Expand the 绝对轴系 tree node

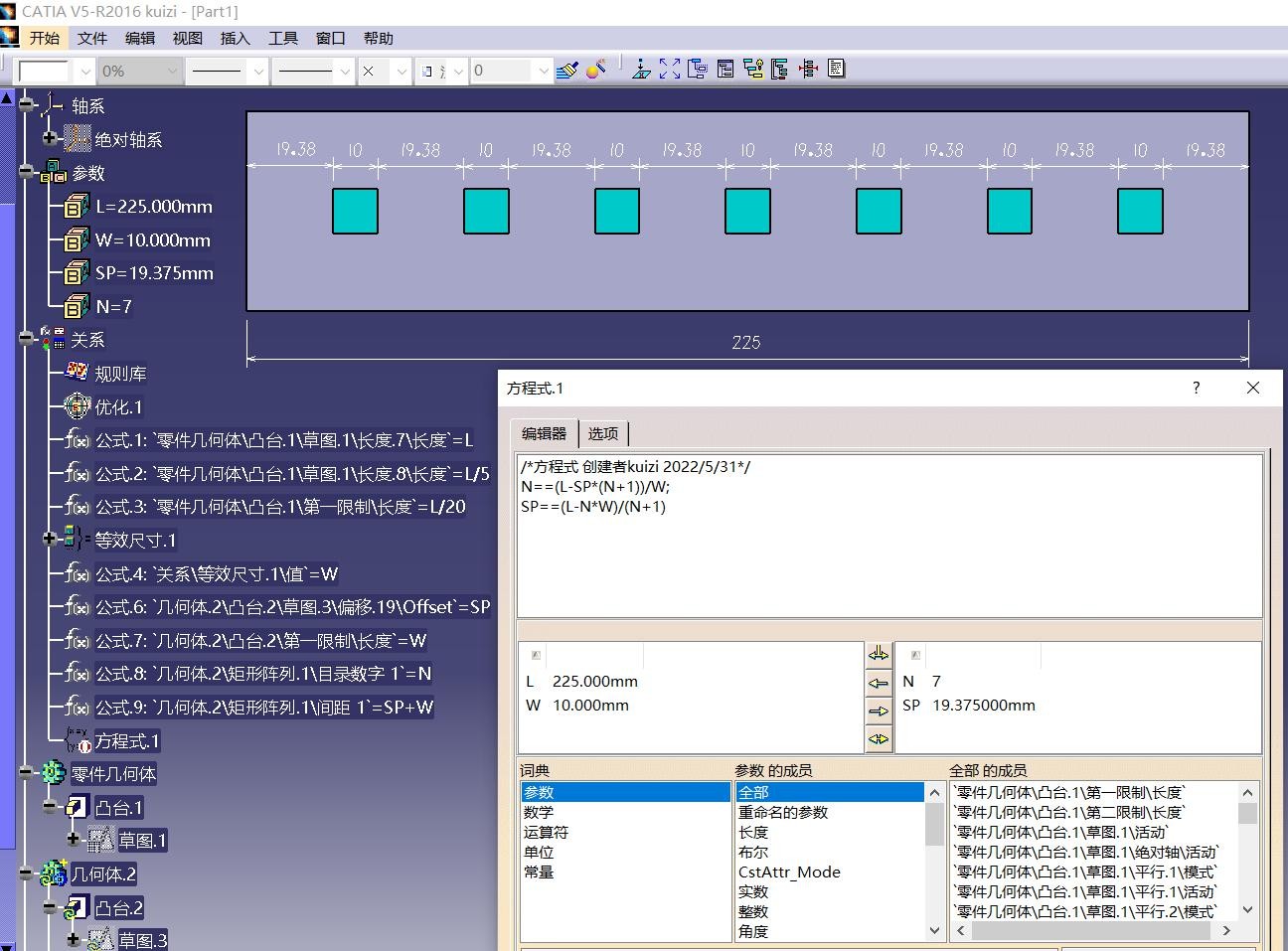(50, 138)
